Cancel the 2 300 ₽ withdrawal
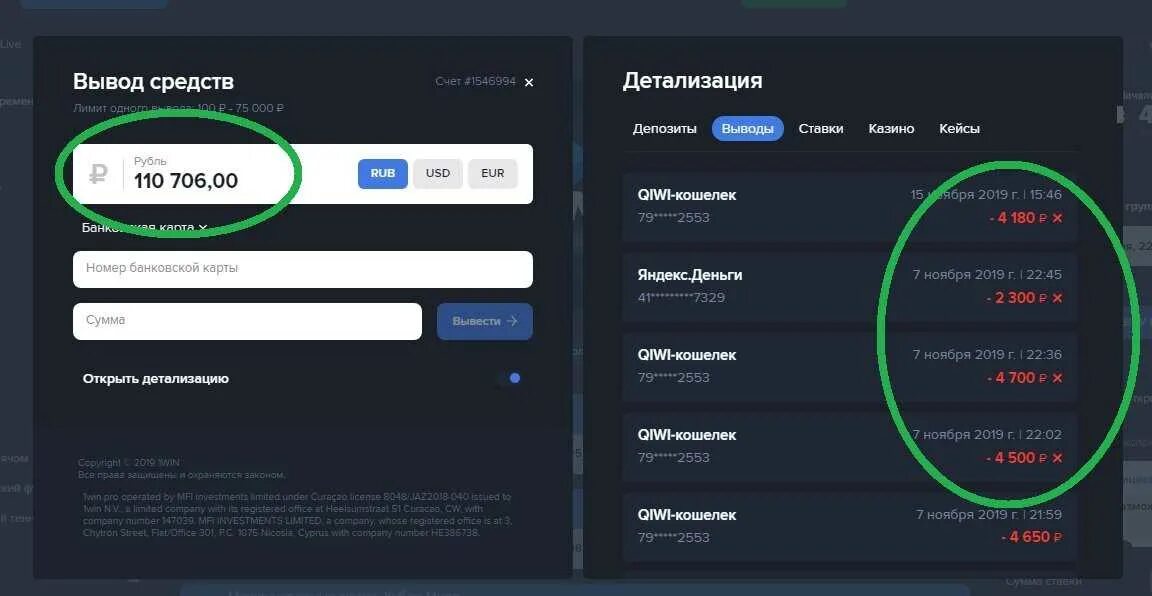1152x596 pixels. (1057, 298)
